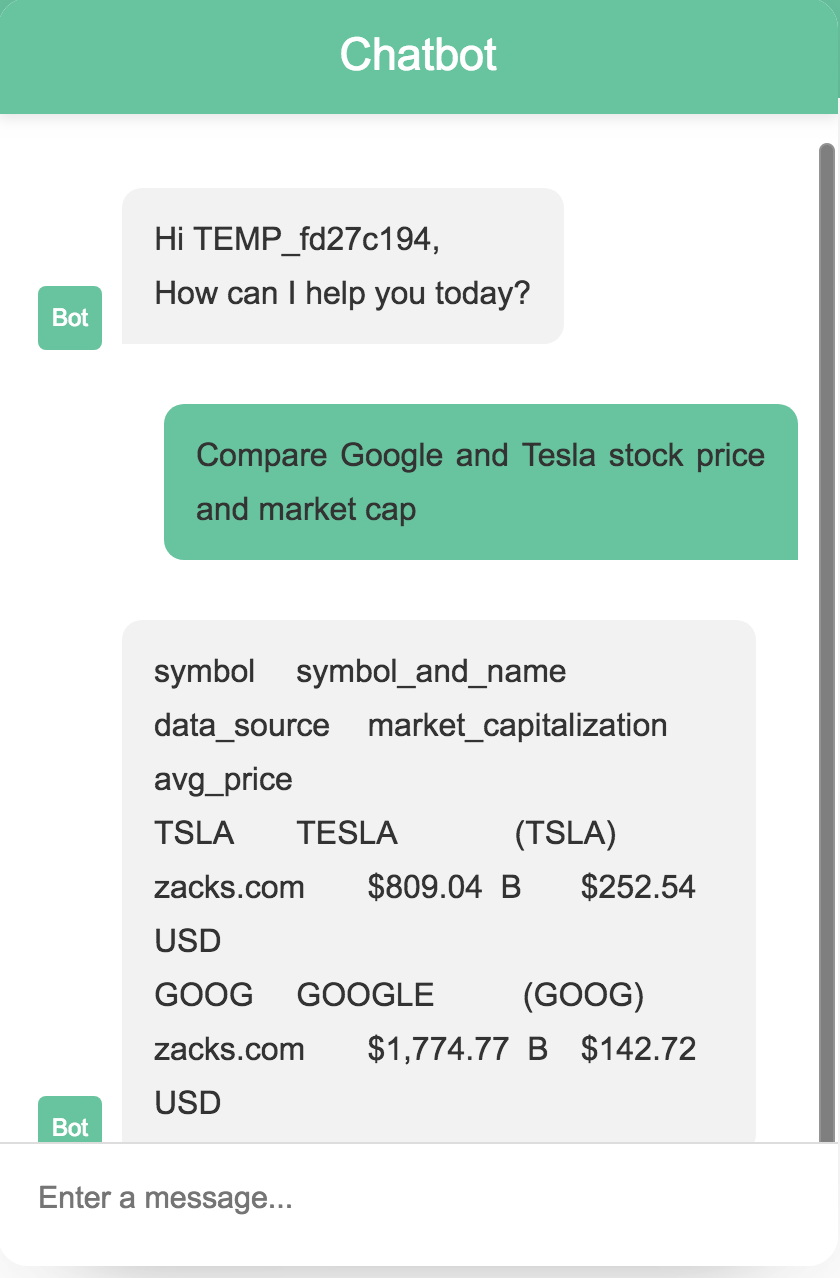840x1278 pixels.
Task: Click the TSLA symbol in the reply table
Action: pyautogui.click(x=194, y=833)
